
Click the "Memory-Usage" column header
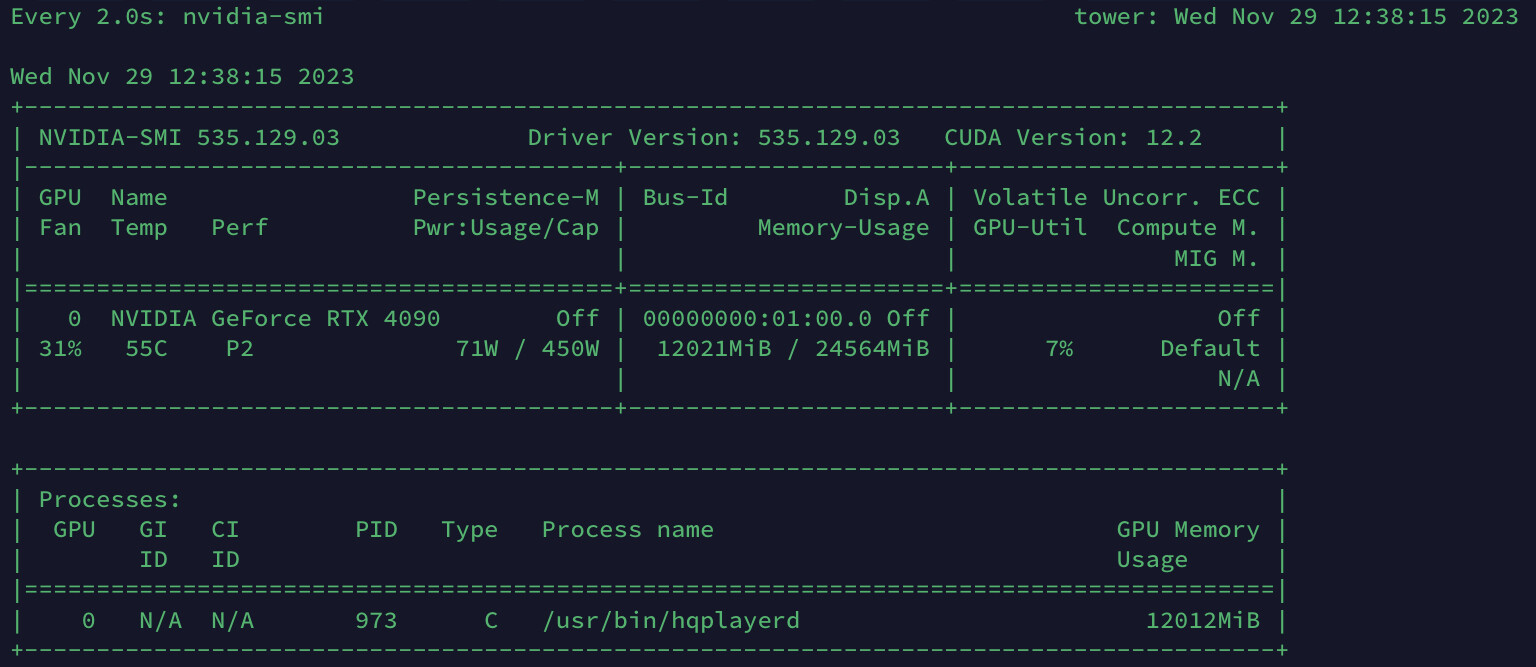(x=844, y=228)
